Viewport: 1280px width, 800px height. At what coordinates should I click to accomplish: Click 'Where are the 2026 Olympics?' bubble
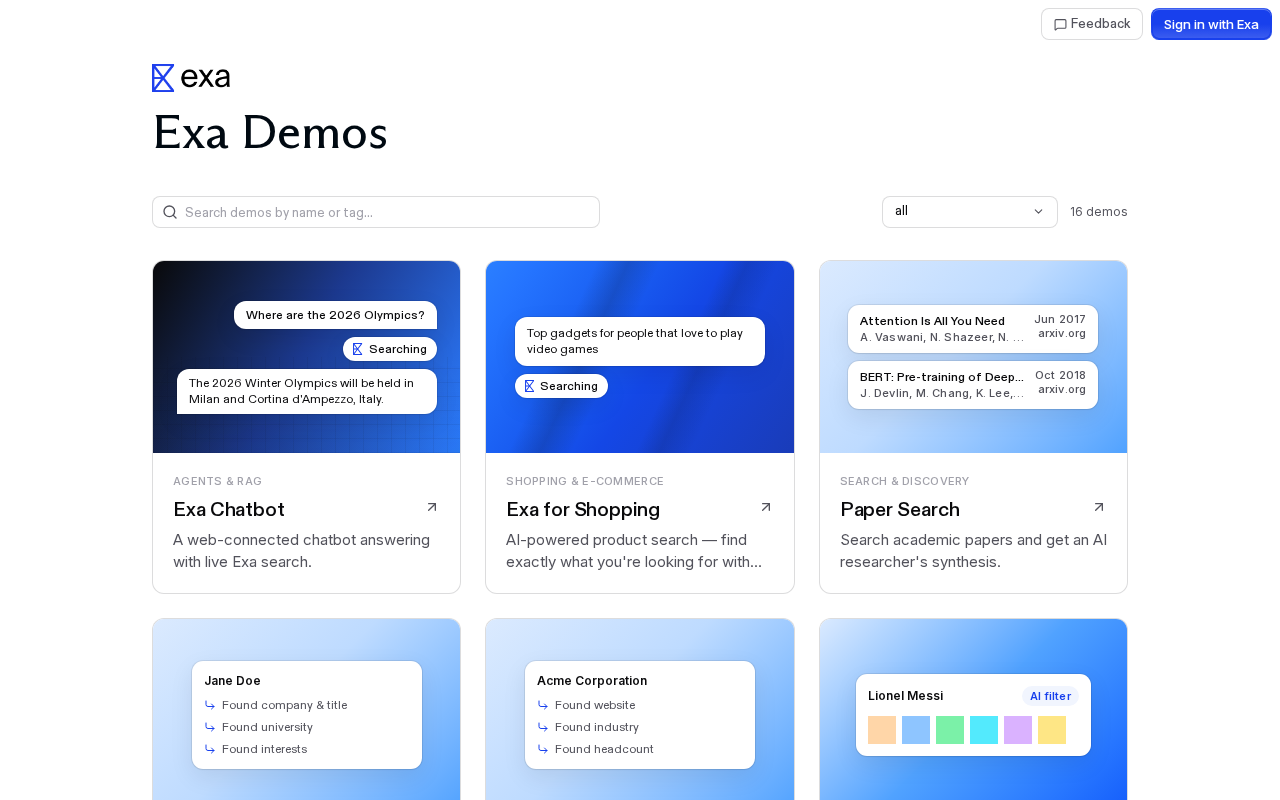335,315
